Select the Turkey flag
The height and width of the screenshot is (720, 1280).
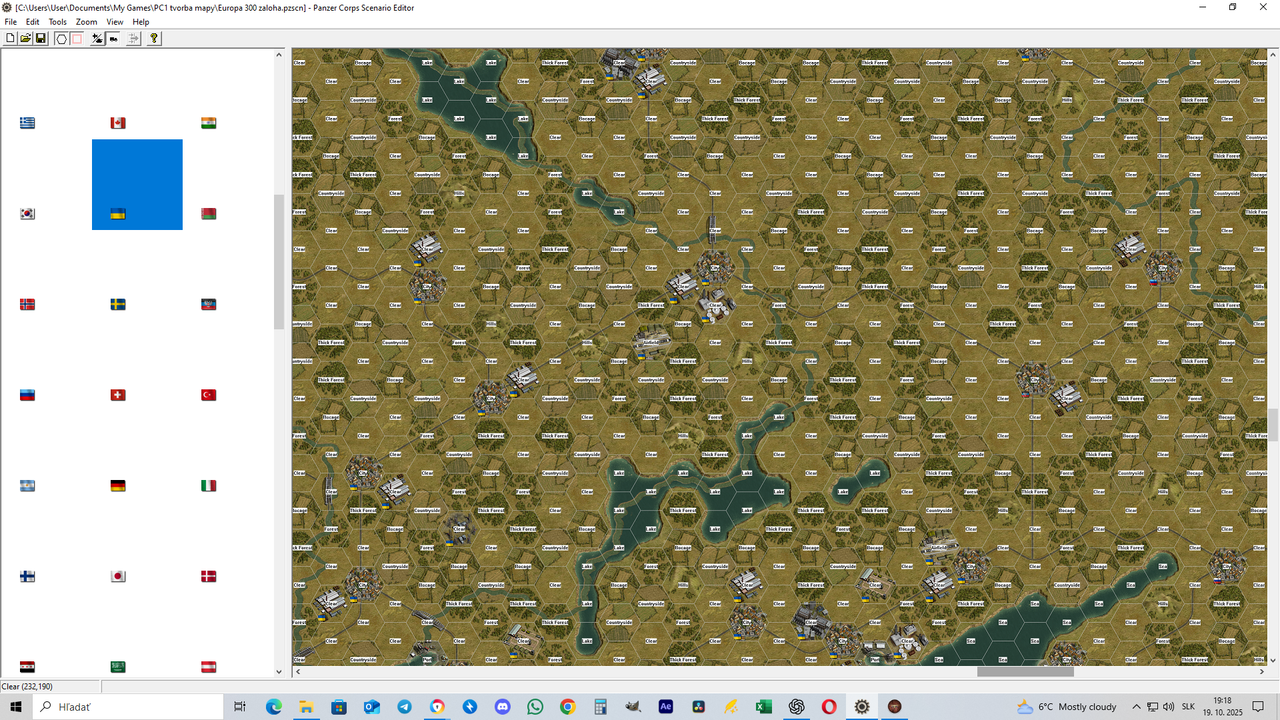click(209, 395)
